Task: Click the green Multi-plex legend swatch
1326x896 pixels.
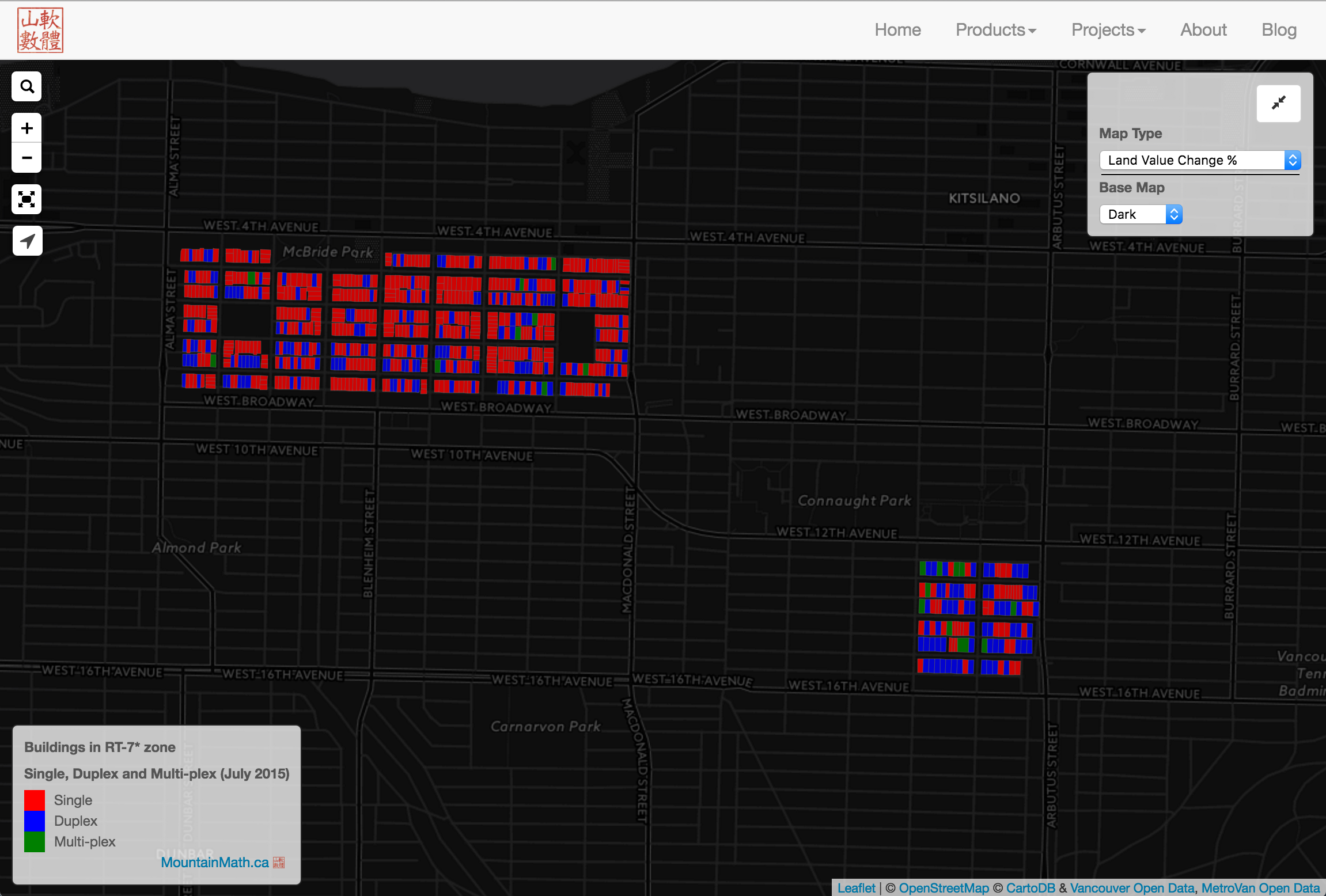Action: coord(35,842)
